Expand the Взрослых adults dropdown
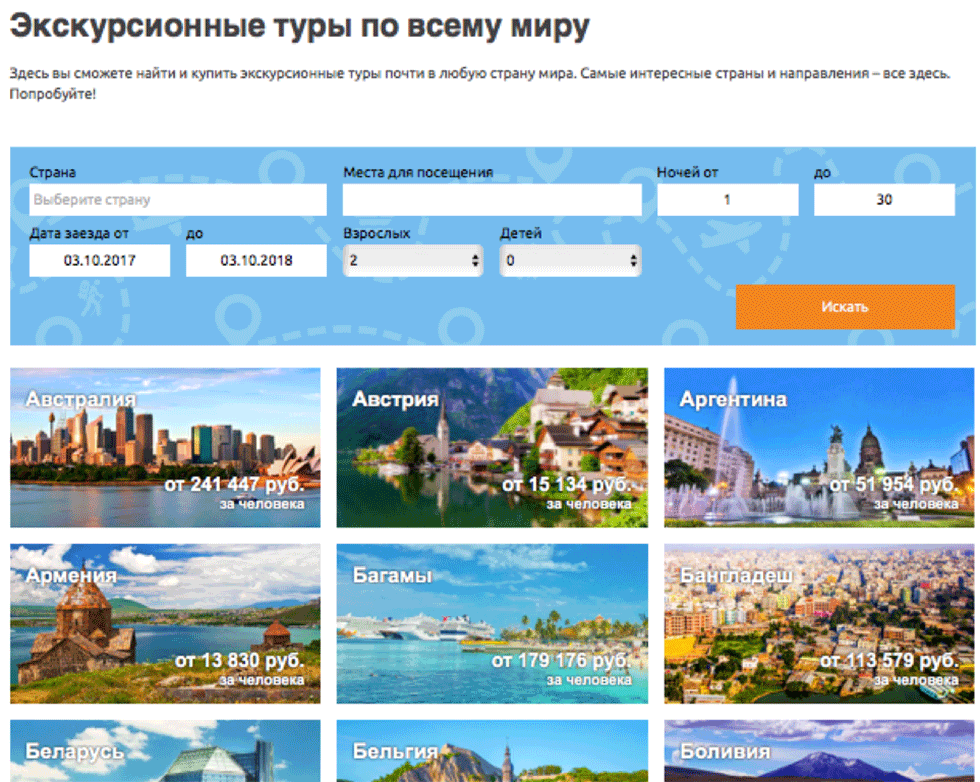The height and width of the screenshot is (782, 980). (x=413, y=261)
